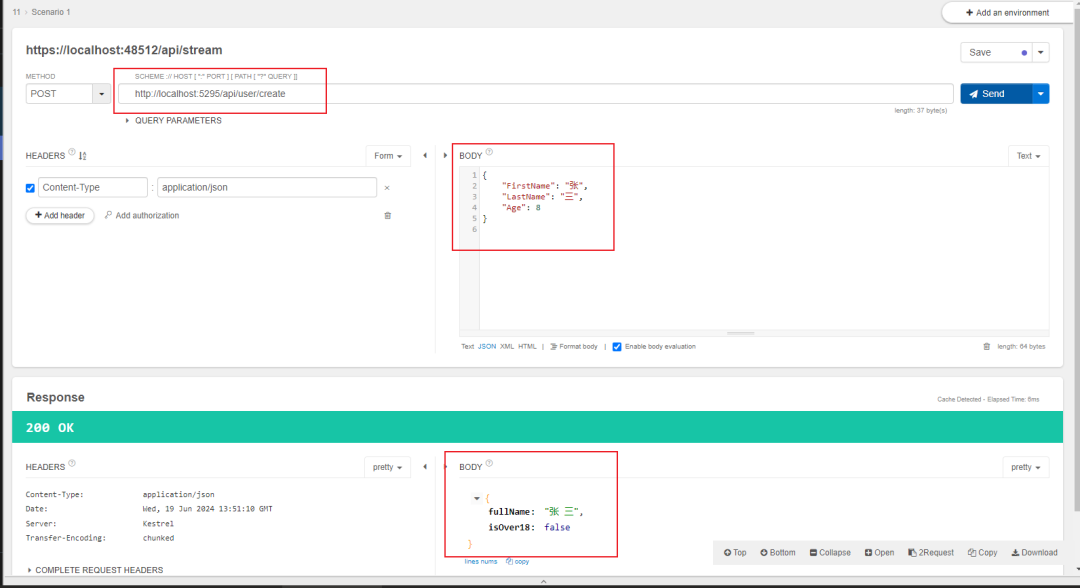Download the response with Download icon
The image size is (1080, 588).
point(1014,552)
